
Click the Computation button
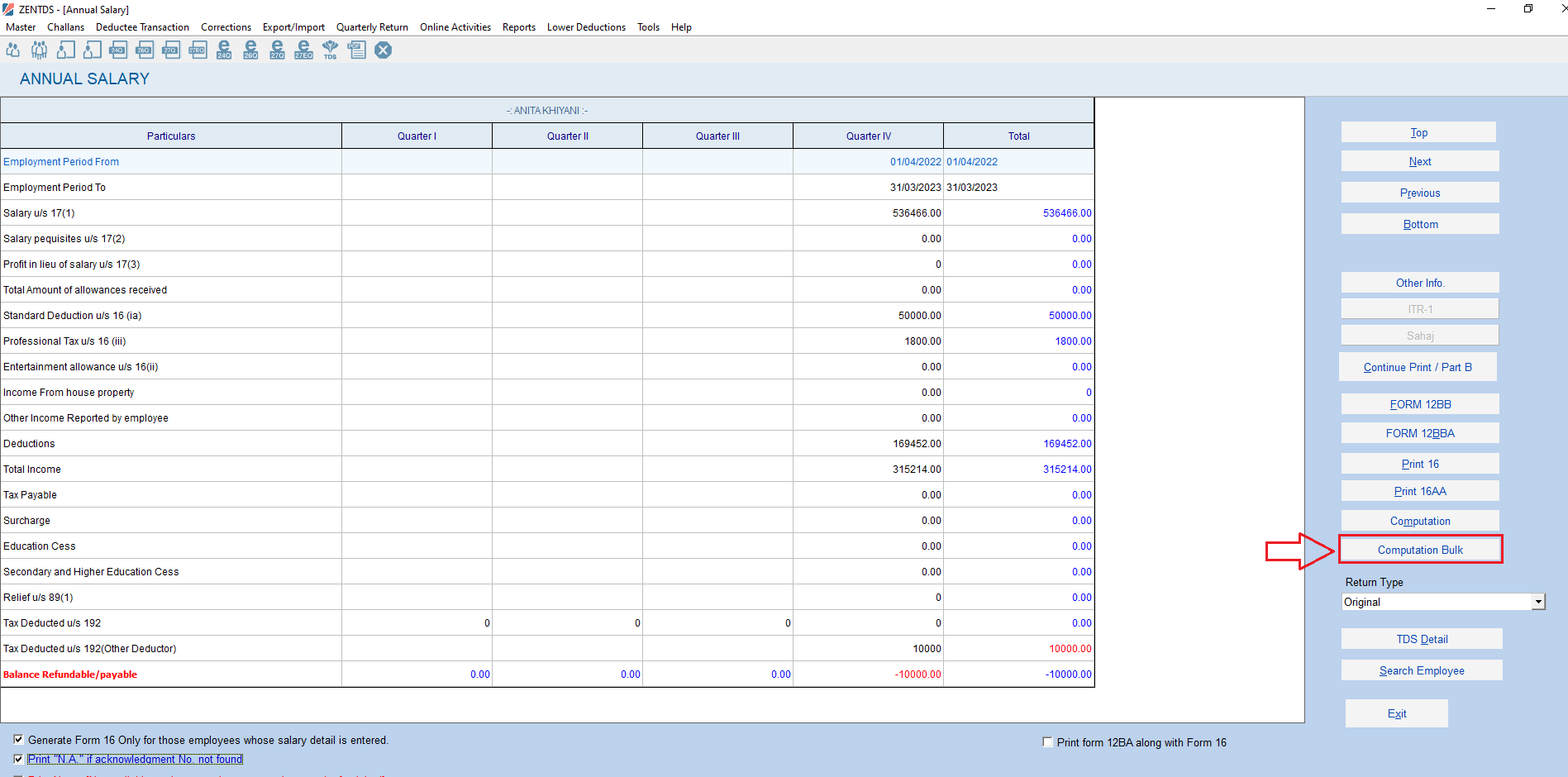[1419, 521]
